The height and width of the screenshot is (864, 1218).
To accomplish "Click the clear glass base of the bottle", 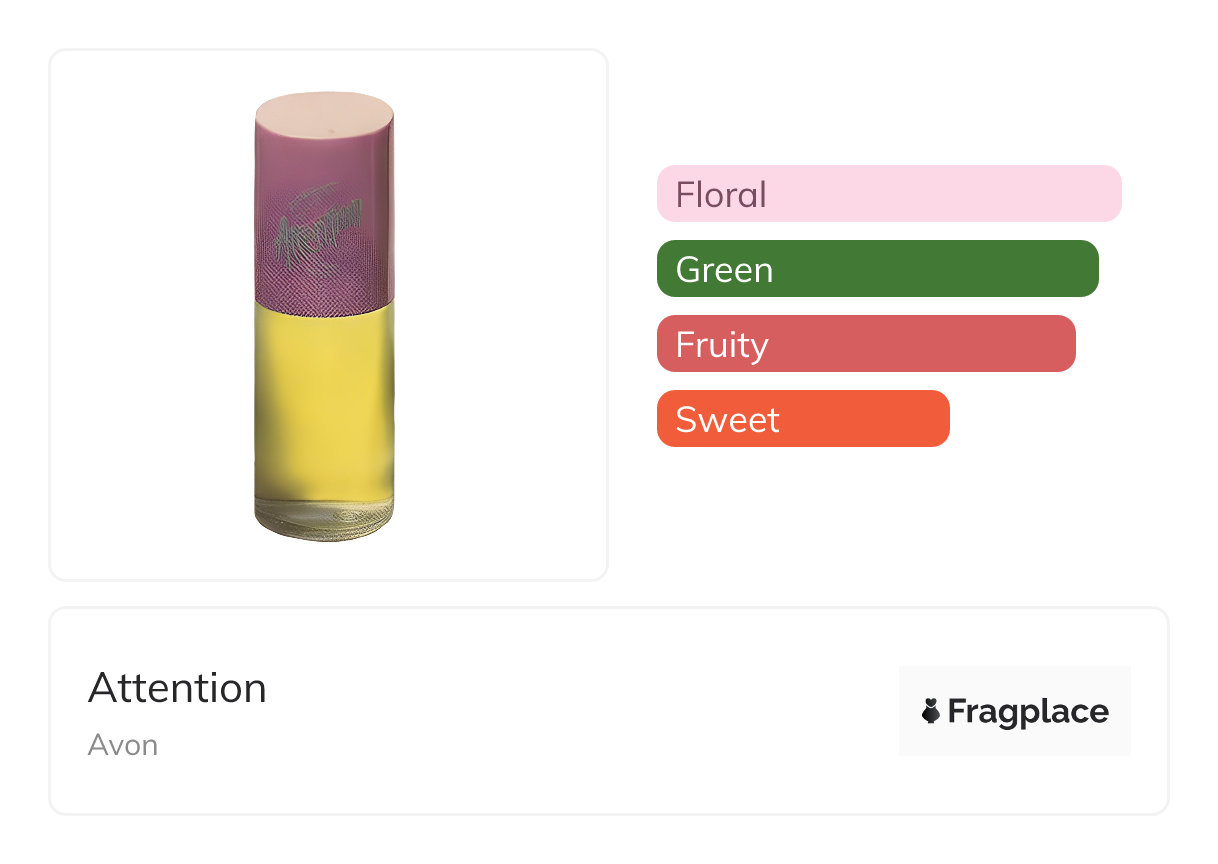I will tap(323, 522).
